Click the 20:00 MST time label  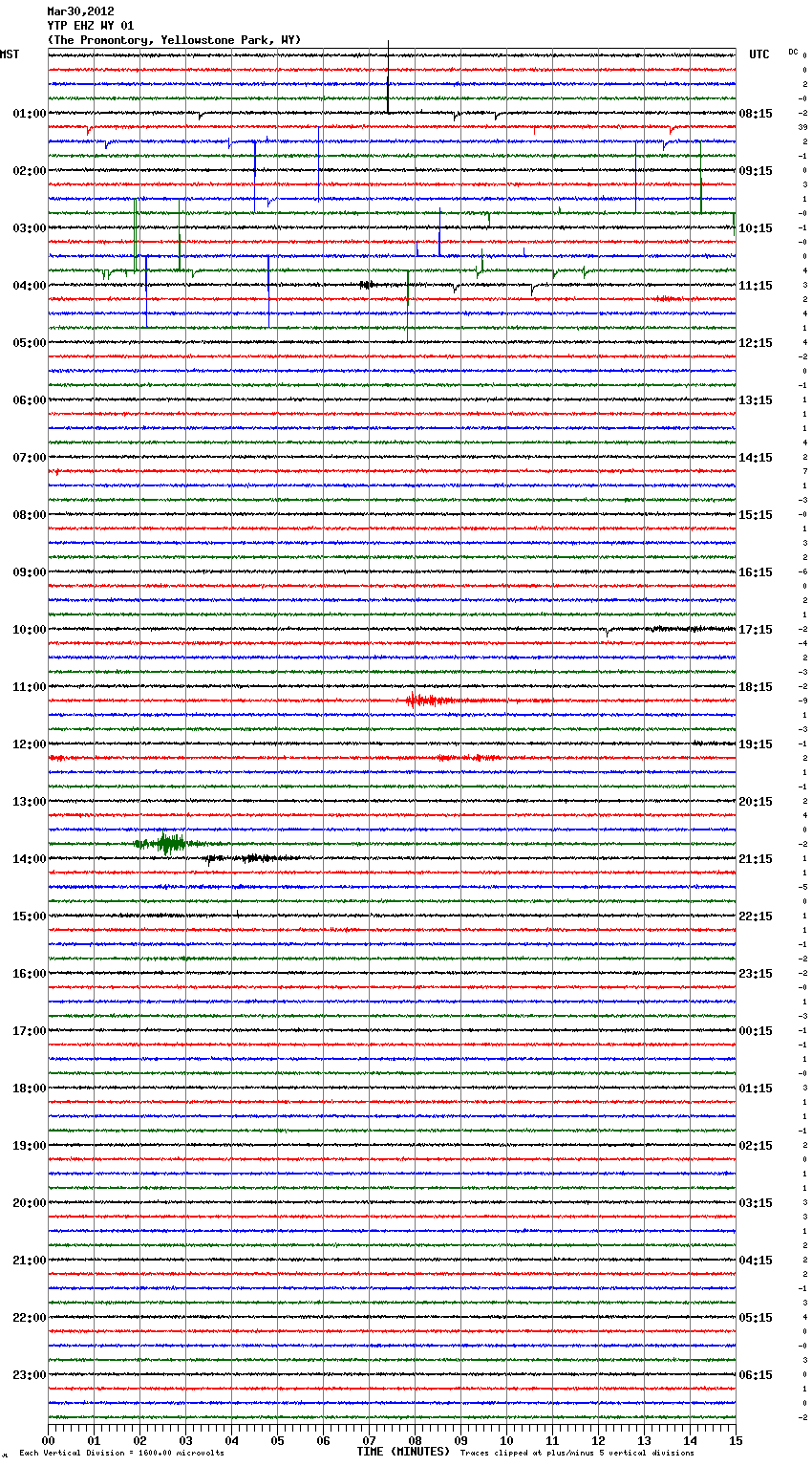30,1202
